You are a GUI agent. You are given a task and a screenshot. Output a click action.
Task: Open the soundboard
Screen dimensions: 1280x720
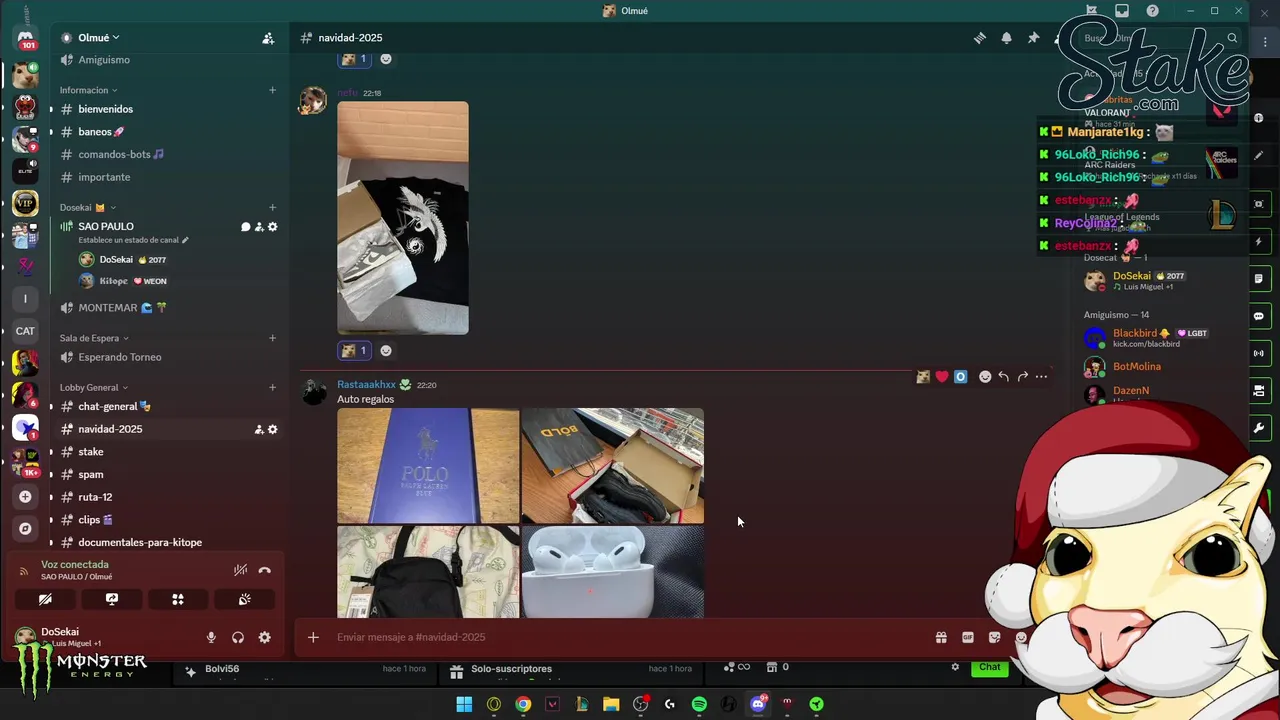coord(244,599)
